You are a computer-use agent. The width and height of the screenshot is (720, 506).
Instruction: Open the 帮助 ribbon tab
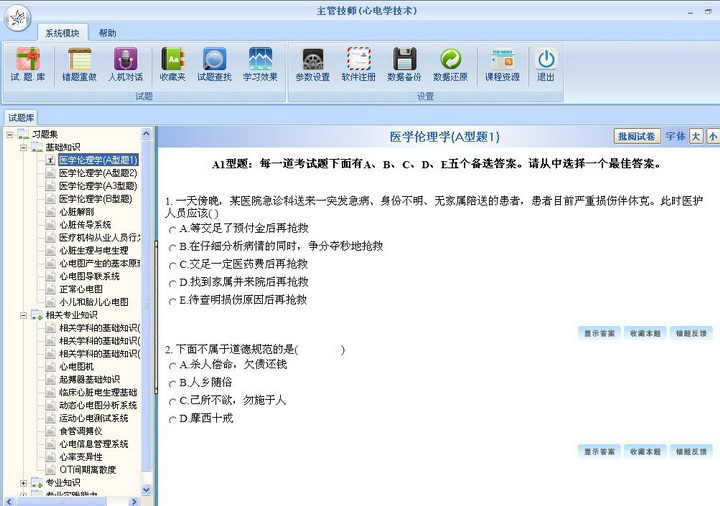click(x=107, y=33)
